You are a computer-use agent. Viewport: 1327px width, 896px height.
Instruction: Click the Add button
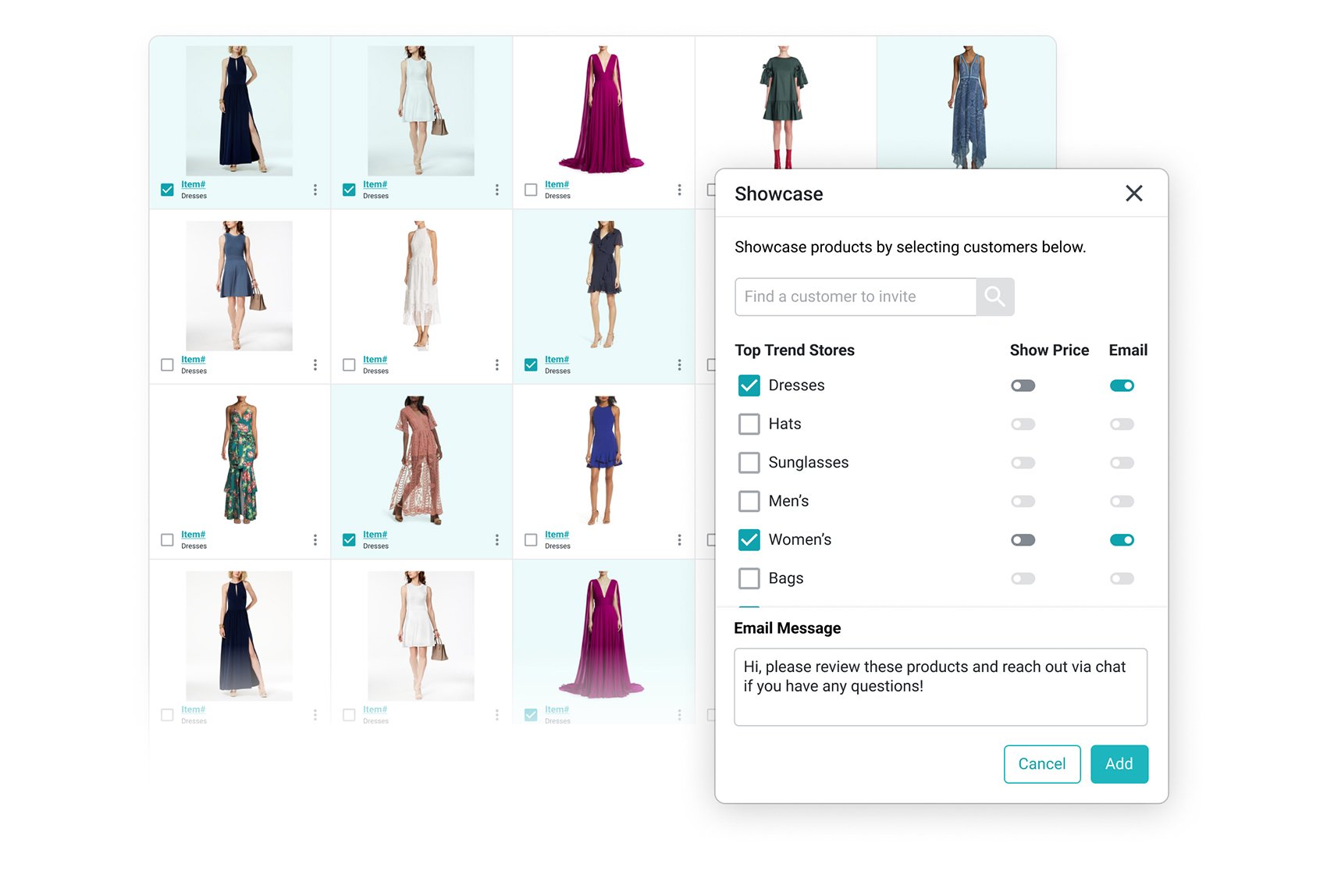click(x=1119, y=764)
